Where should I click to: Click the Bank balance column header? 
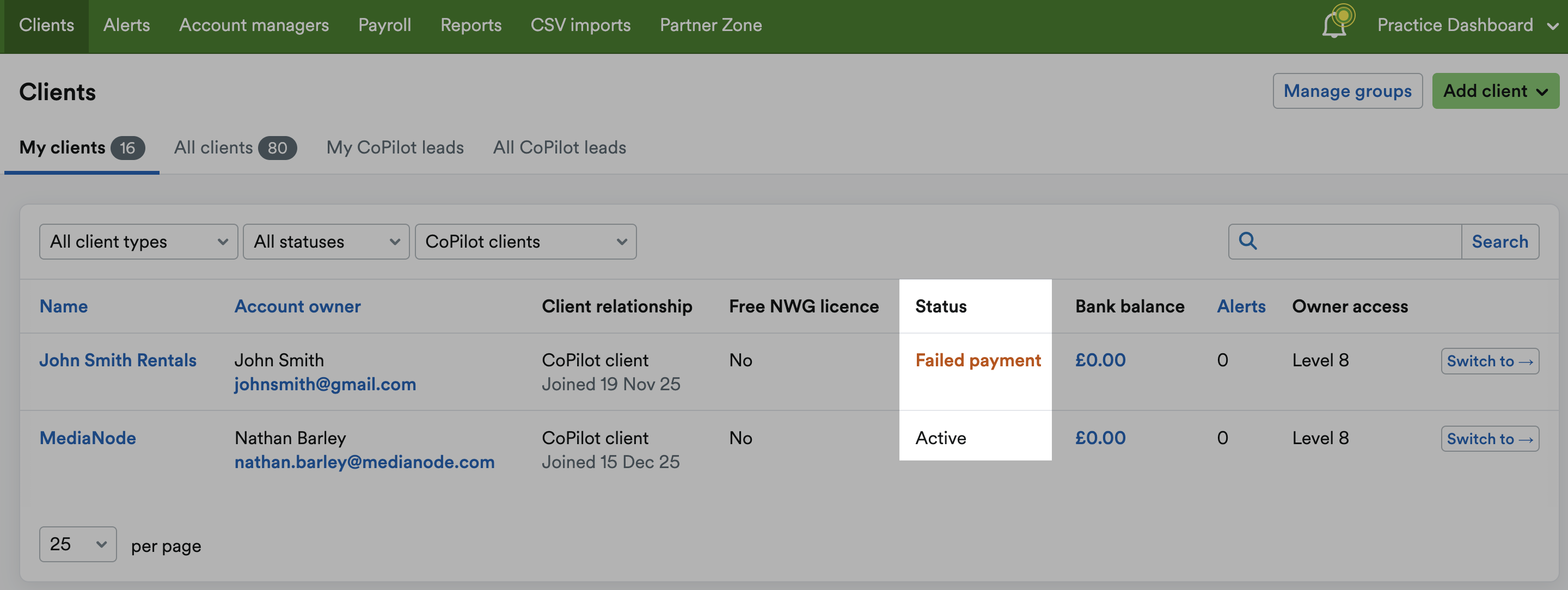[x=1130, y=306]
